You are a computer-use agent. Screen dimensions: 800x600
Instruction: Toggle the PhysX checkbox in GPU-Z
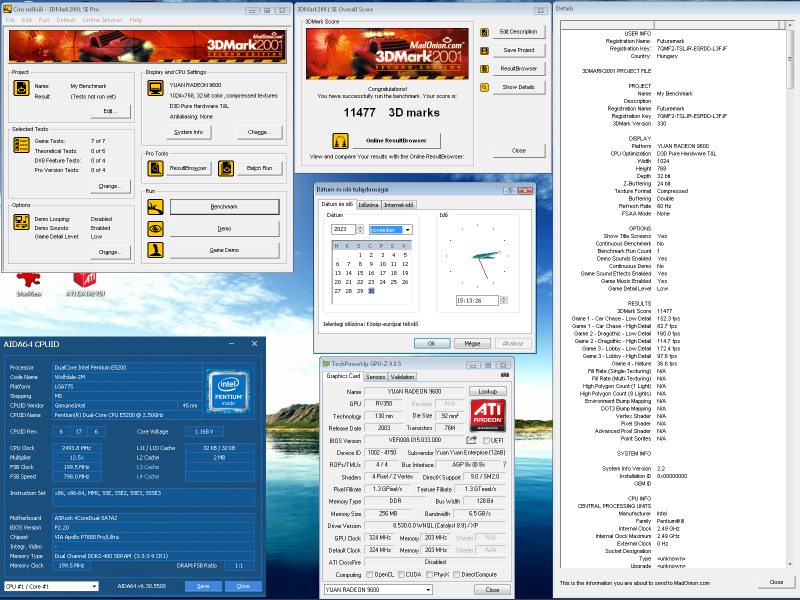coord(428,574)
